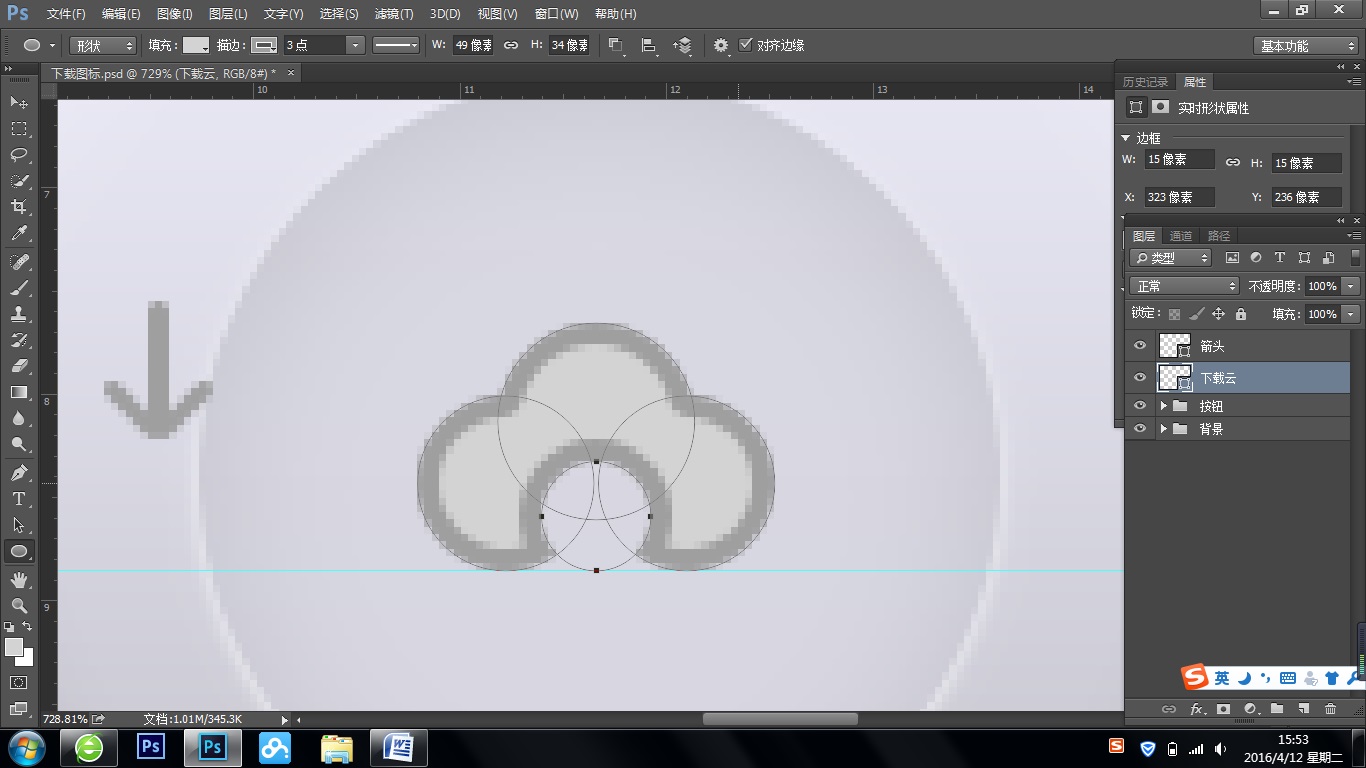The width and height of the screenshot is (1366, 768).
Task: Open the 类型 layer filter dropdown
Action: (1171, 258)
